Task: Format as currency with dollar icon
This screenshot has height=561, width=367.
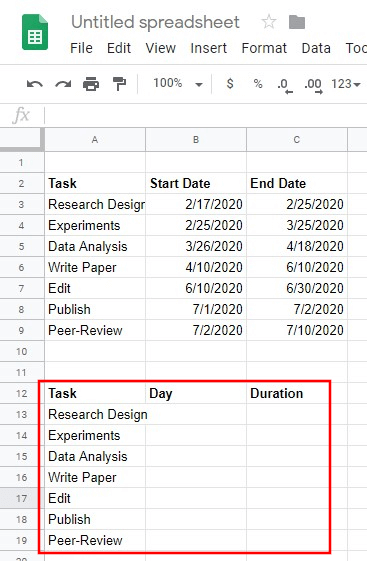Action: (230, 84)
